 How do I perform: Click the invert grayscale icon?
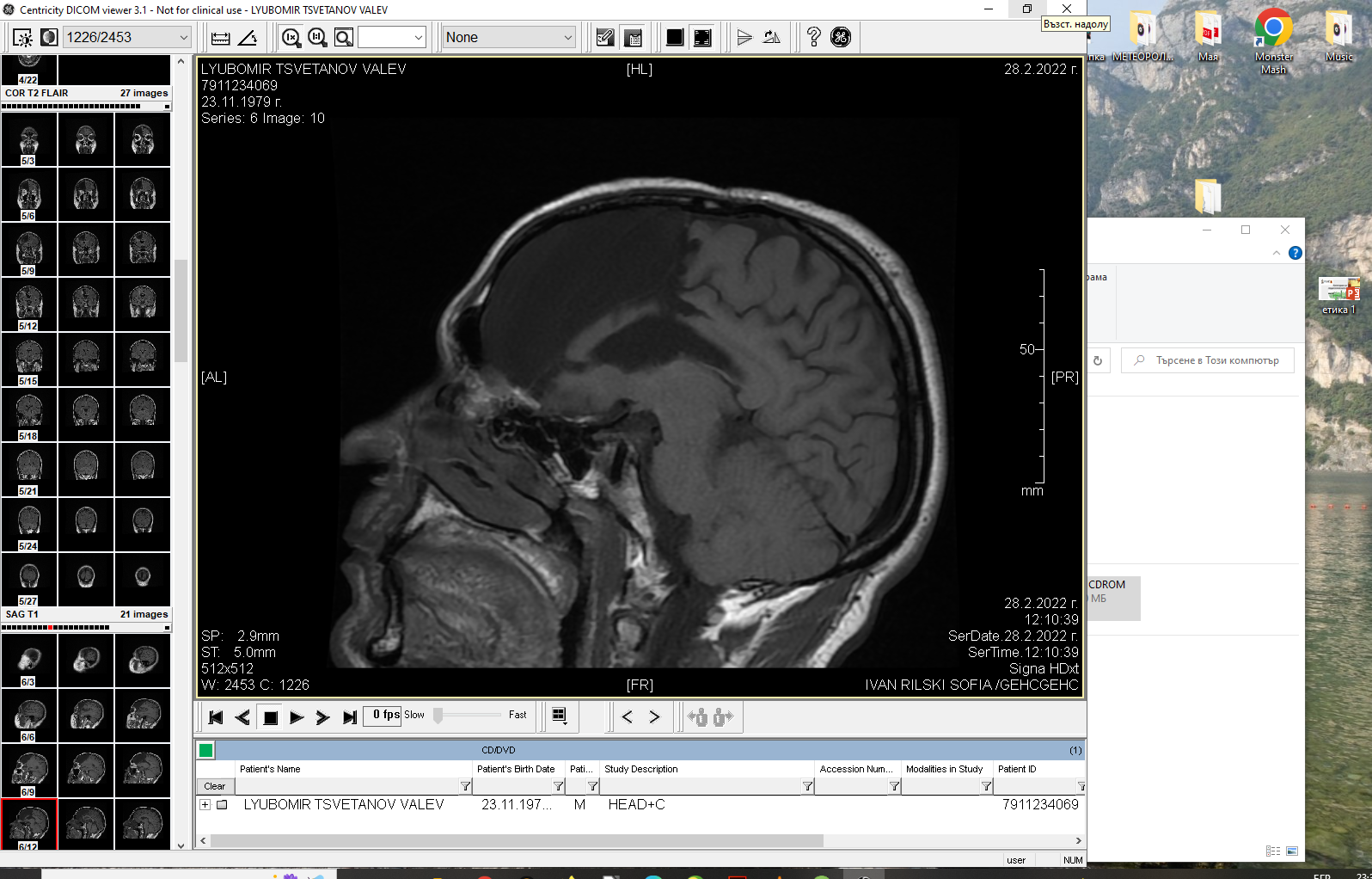pos(49,38)
